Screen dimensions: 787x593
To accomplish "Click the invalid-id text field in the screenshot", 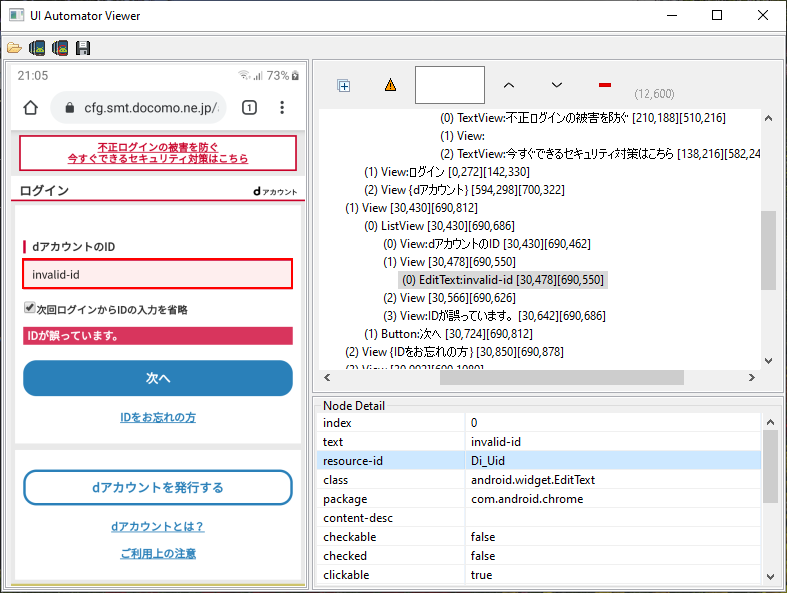I will 158,274.
